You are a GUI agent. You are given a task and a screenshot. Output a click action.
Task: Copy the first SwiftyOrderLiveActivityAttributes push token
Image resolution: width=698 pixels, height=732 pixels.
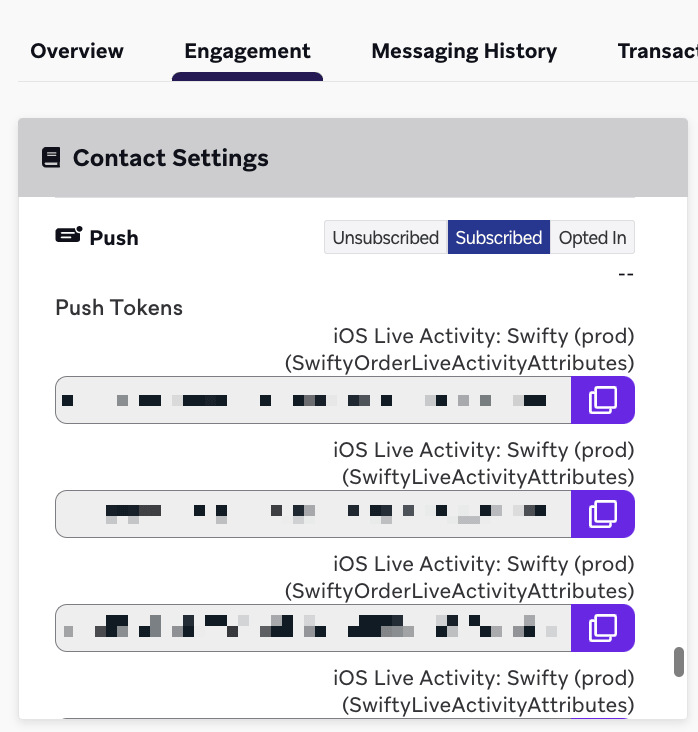(603, 400)
